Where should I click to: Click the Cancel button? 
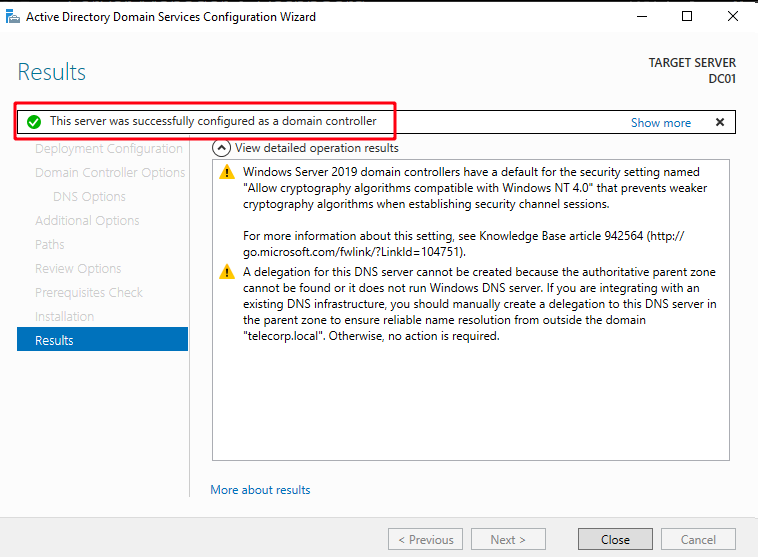point(698,539)
